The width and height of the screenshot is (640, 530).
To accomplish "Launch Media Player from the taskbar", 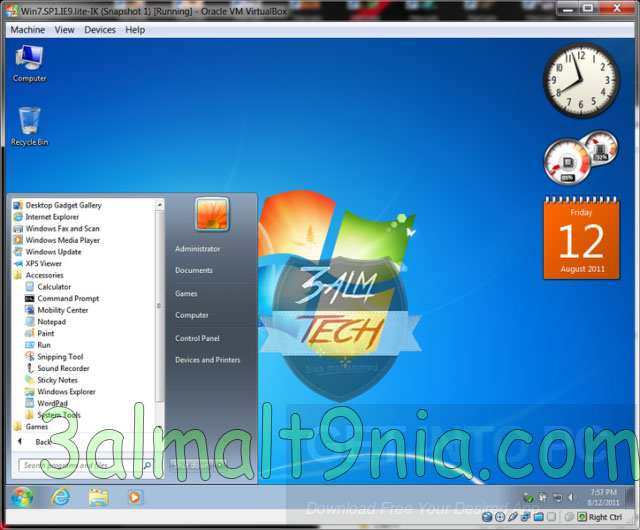I will [x=134, y=497].
